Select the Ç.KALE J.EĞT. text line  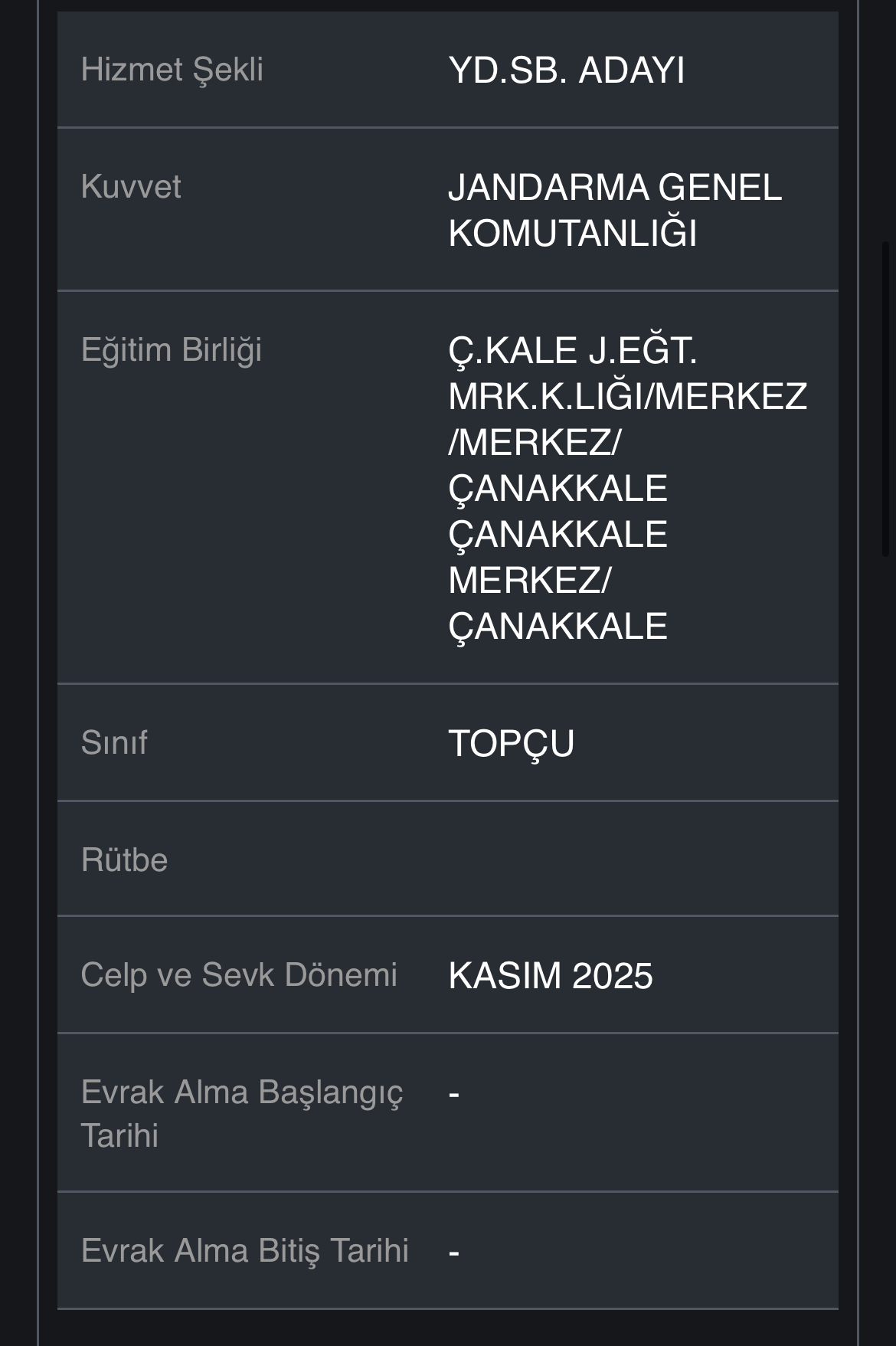click(572, 351)
